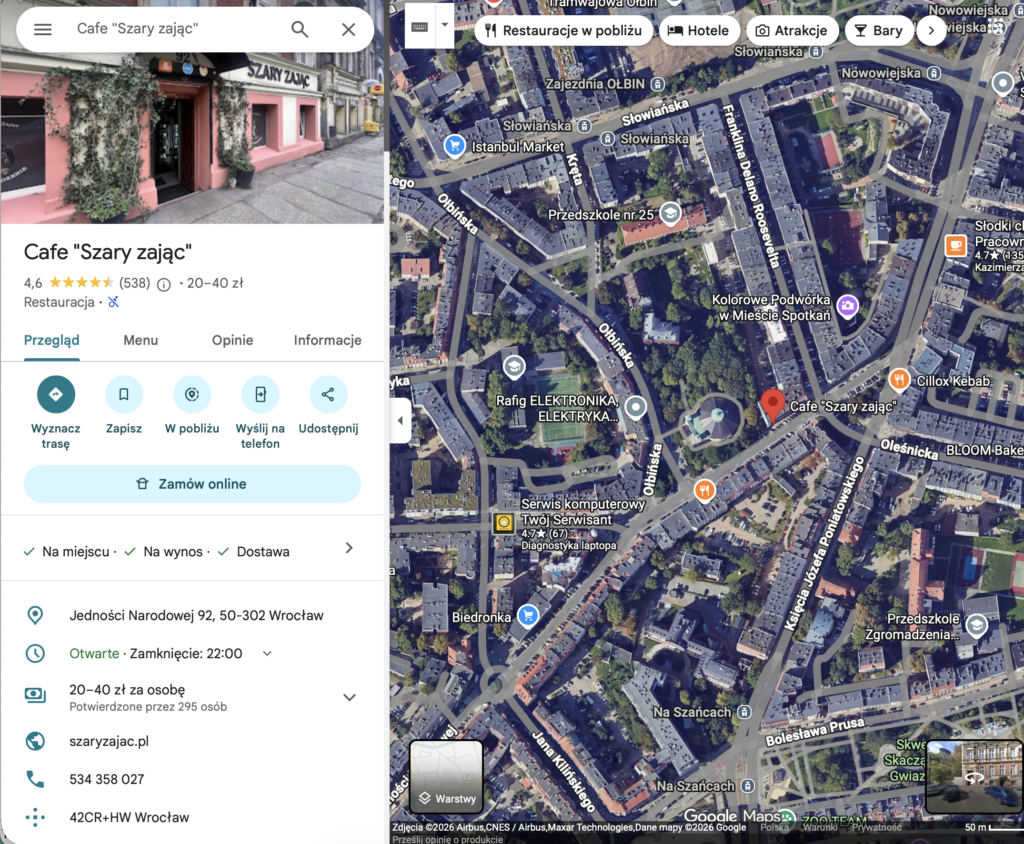Viewport: 1024px width, 844px height.
Task: Open the Street View thumbnail preview
Action: coord(973,777)
